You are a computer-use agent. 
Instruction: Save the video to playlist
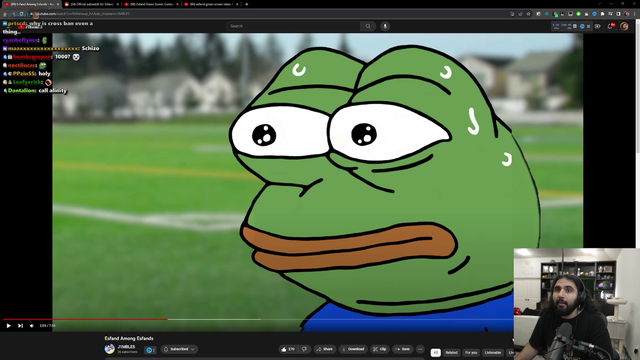[402, 349]
